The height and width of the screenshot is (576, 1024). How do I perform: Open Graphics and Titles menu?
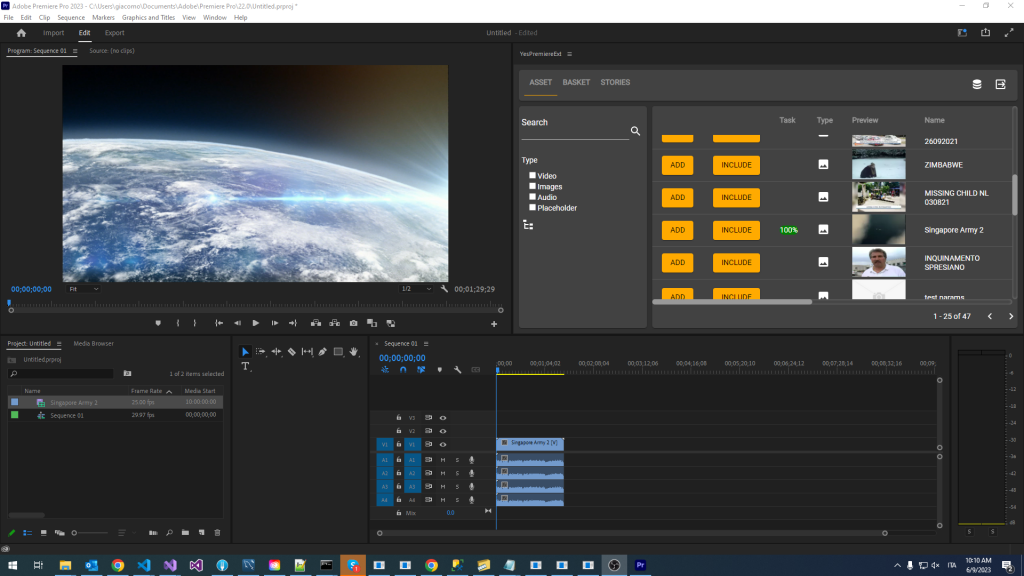point(148,18)
